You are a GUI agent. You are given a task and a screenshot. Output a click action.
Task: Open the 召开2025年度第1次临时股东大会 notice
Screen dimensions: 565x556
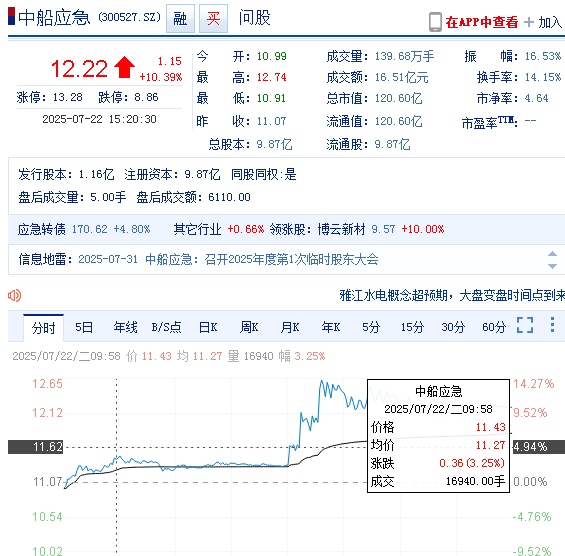(292, 259)
